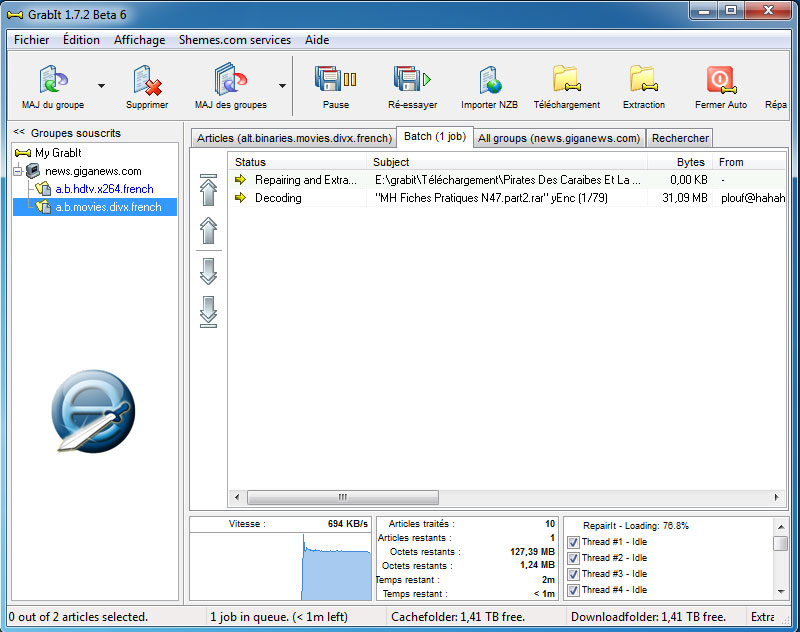This screenshot has height=632, width=800.
Task: Click the arrow icon beside Repairing status
Action: [240, 180]
